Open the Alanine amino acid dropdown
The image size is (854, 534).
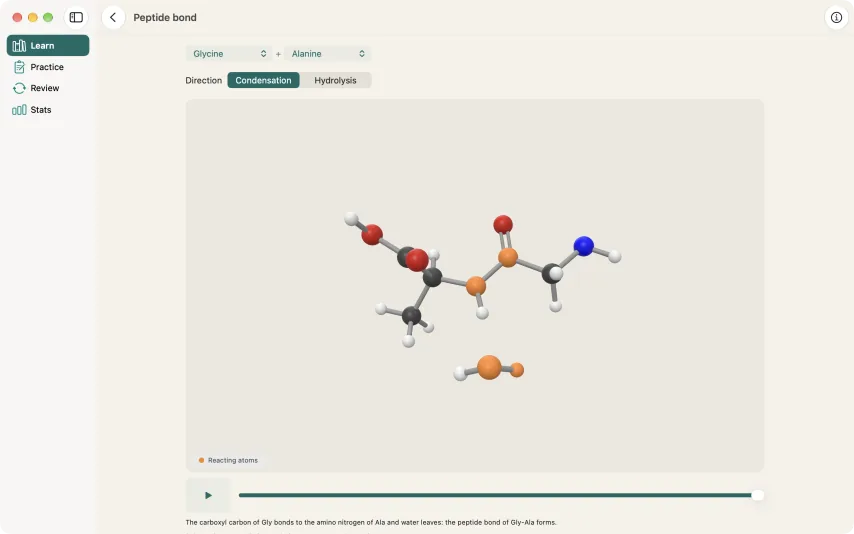[x=327, y=53]
